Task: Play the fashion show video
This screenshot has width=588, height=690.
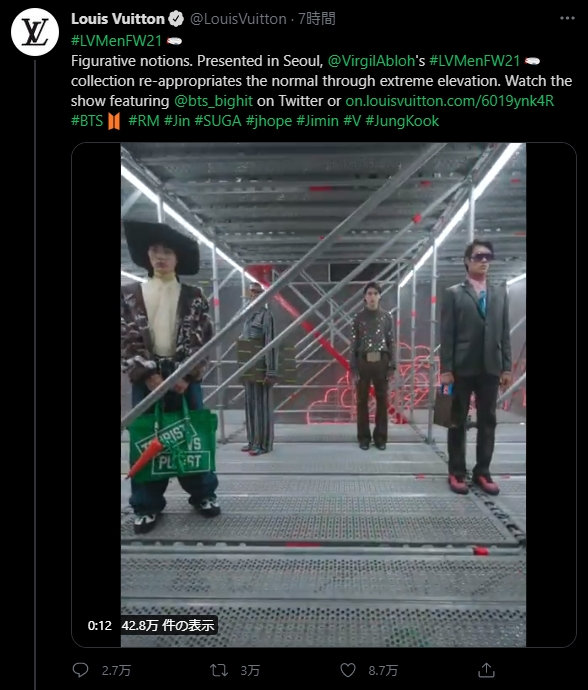Action: coord(323,394)
